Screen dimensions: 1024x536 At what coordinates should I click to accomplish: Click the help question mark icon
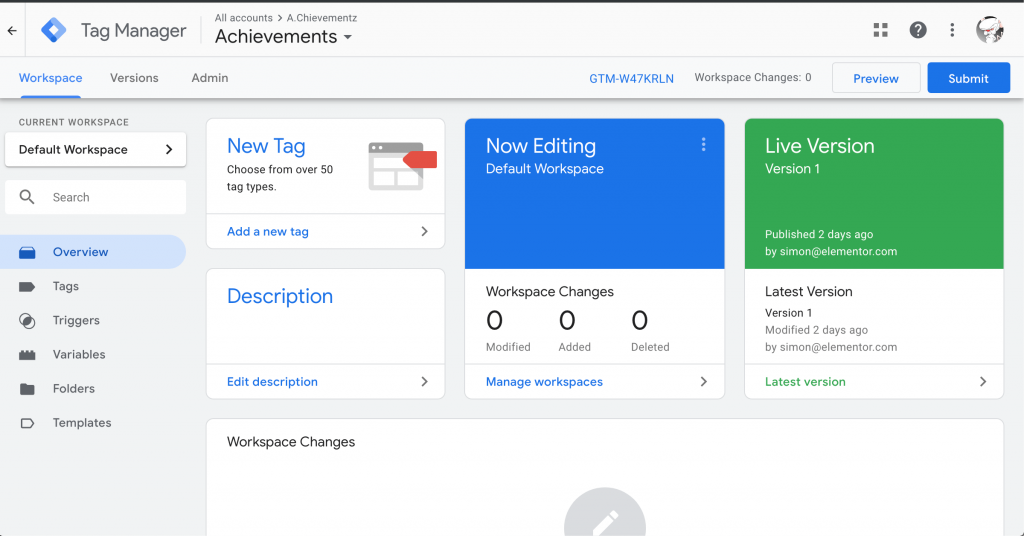tap(917, 30)
